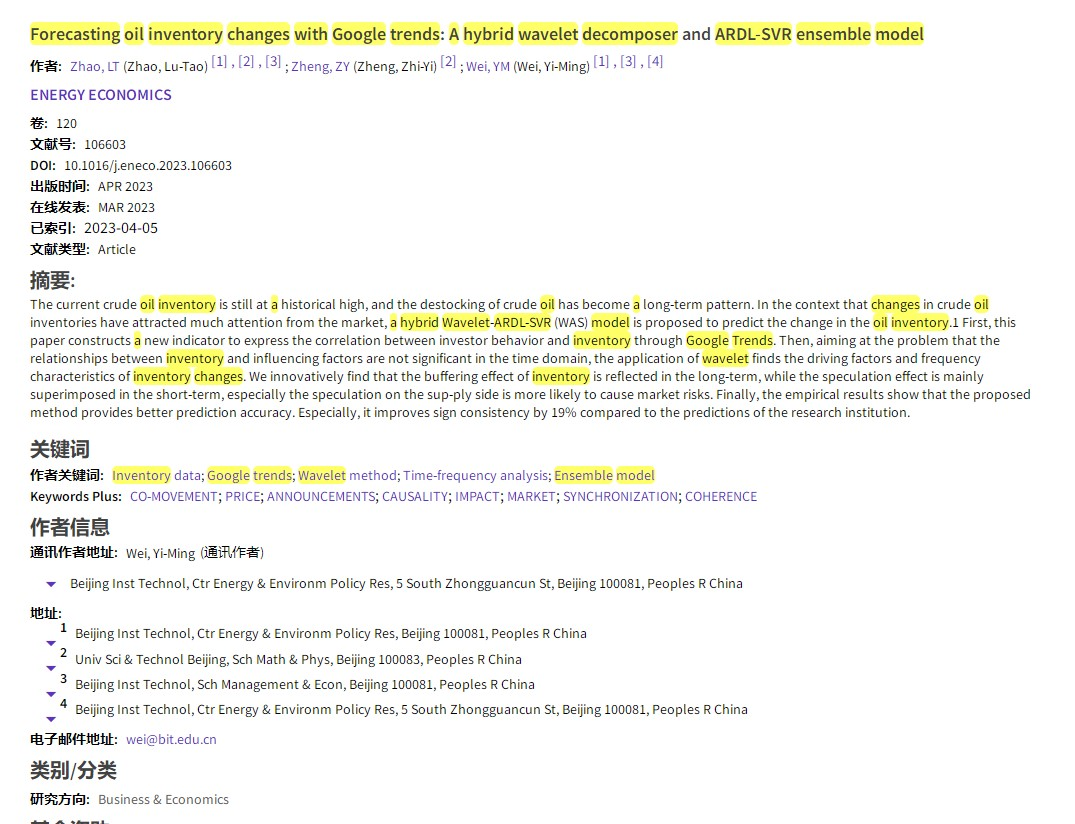Screen dimensions: 1075x824
Task: Click affiliation [2] superscript after Zheng, Zhi-Yi
Action: [448, 62]
